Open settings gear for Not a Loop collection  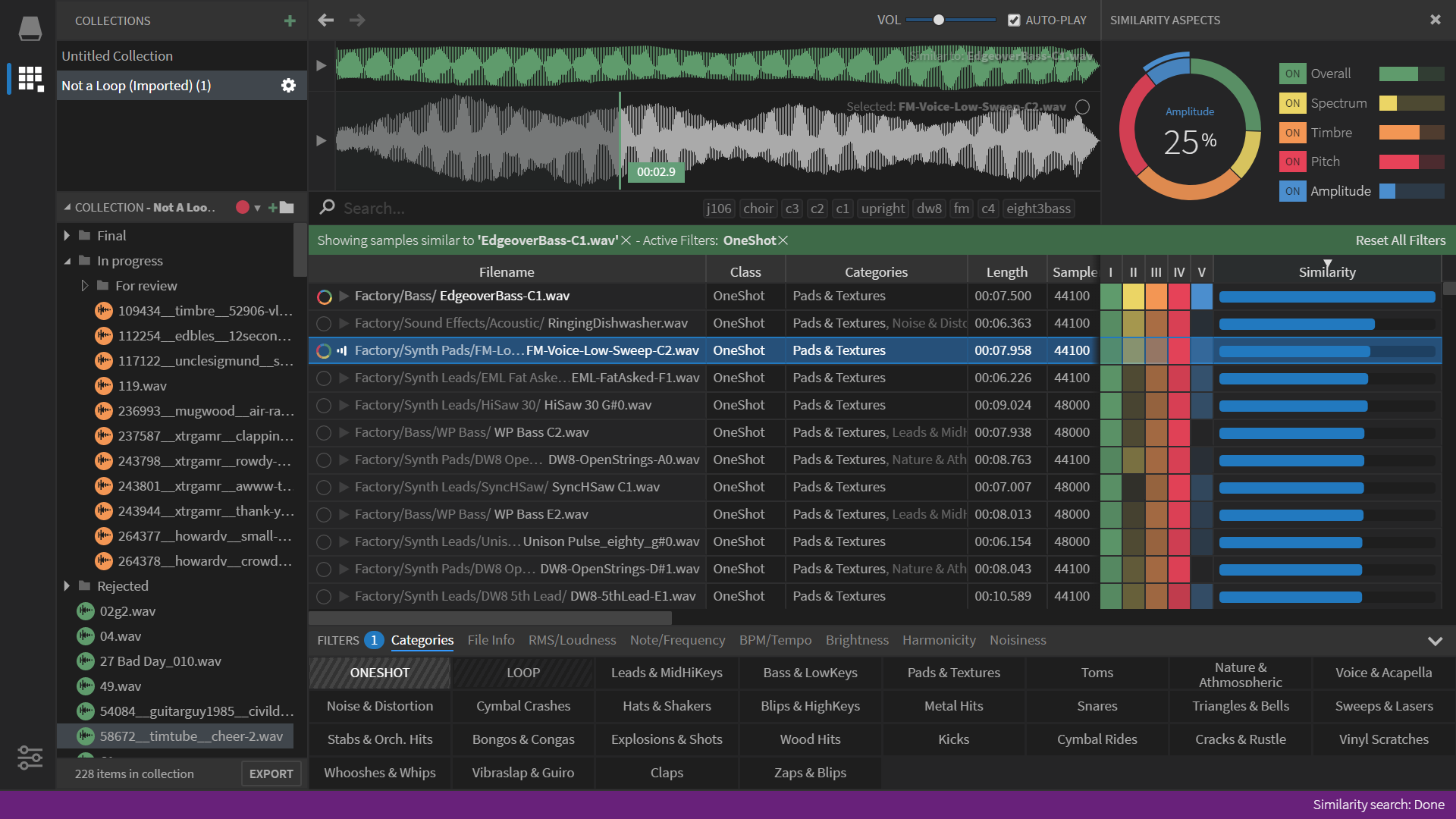[x=288, y=86]
